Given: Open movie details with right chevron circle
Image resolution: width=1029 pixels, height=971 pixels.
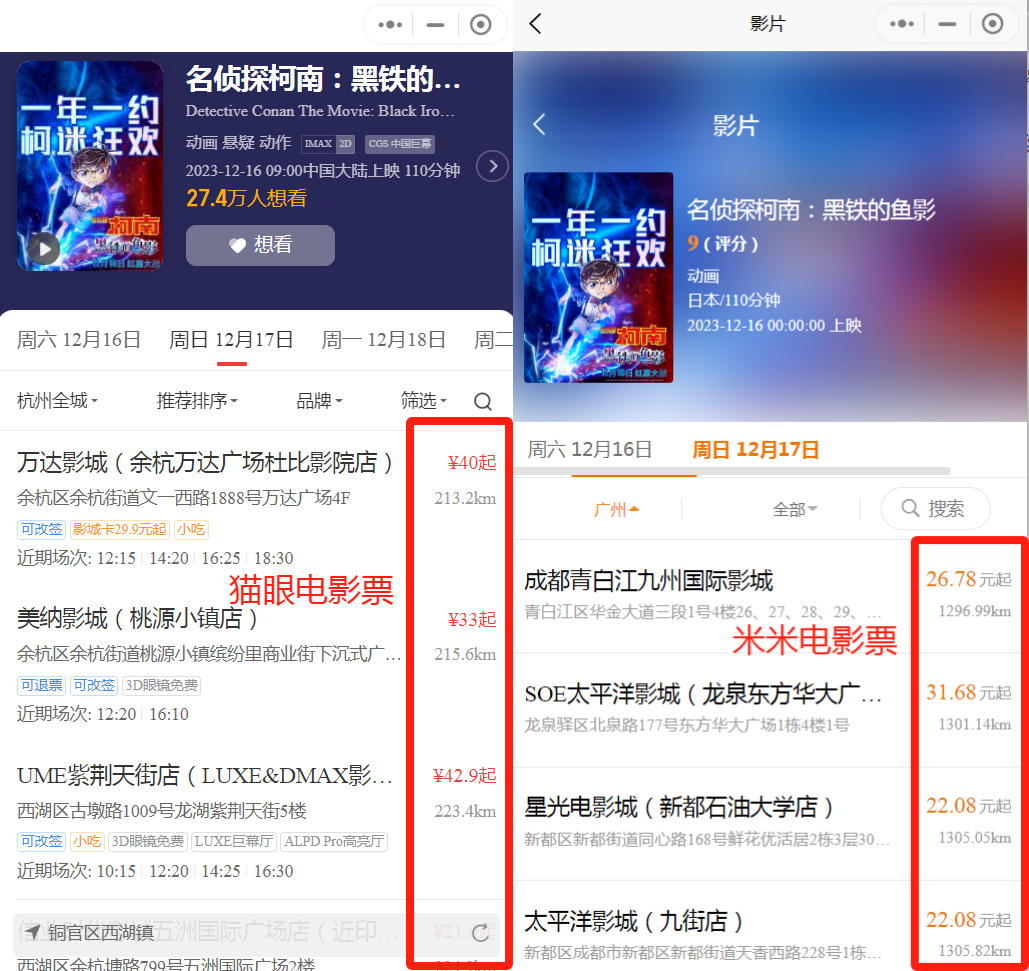Looking at the screenshot, I should 492,167.
